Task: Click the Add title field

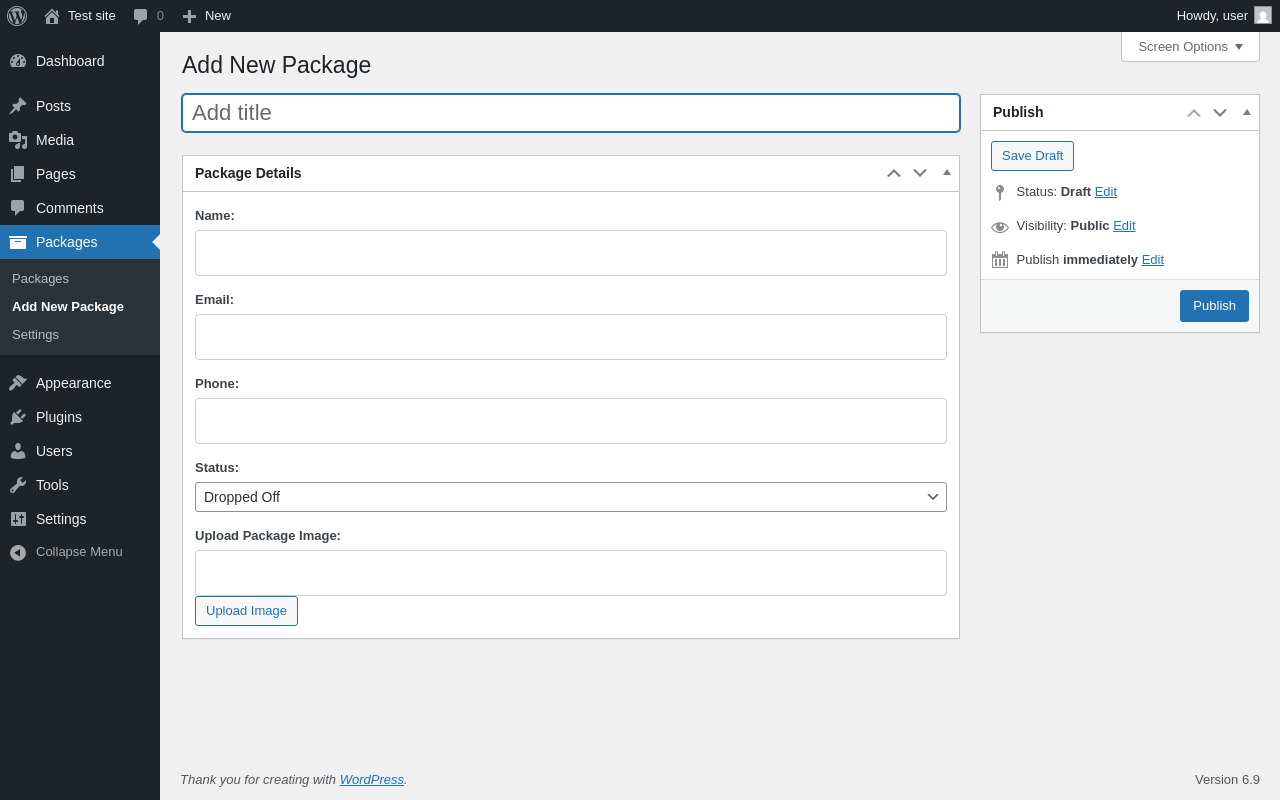Action: (571, 113)
